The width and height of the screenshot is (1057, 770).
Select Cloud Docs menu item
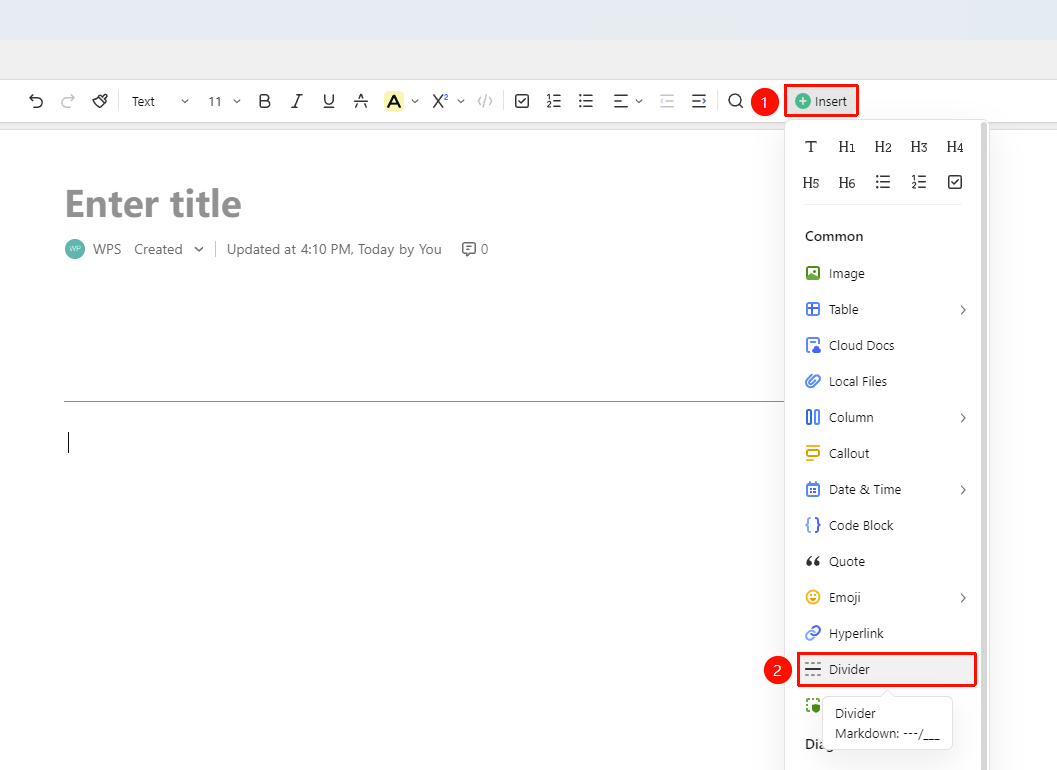(886, 345)
